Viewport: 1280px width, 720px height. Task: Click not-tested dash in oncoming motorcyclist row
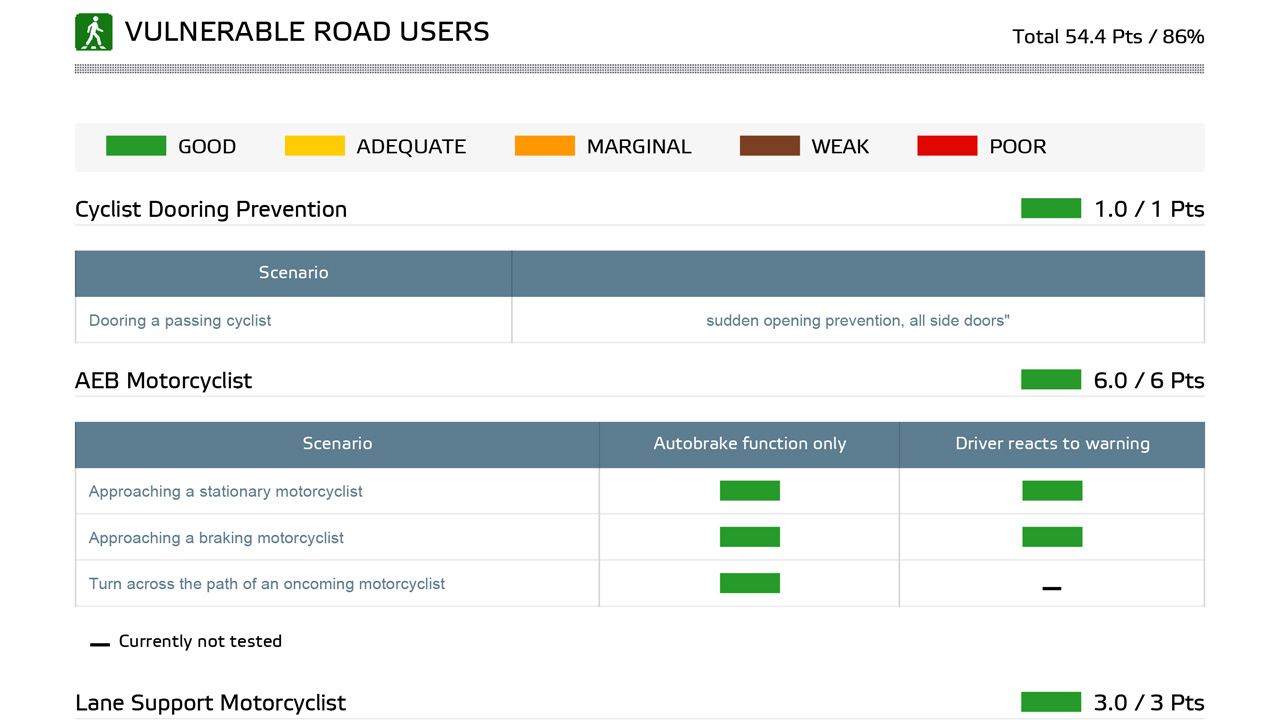point(1052,588)
